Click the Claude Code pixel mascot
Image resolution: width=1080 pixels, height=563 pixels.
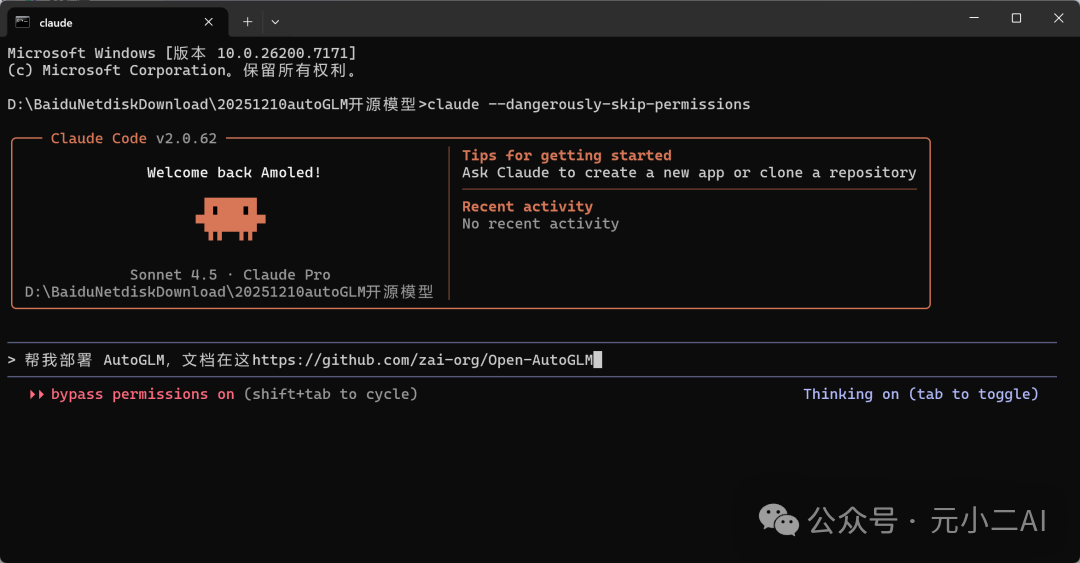(x=230, y=218)
